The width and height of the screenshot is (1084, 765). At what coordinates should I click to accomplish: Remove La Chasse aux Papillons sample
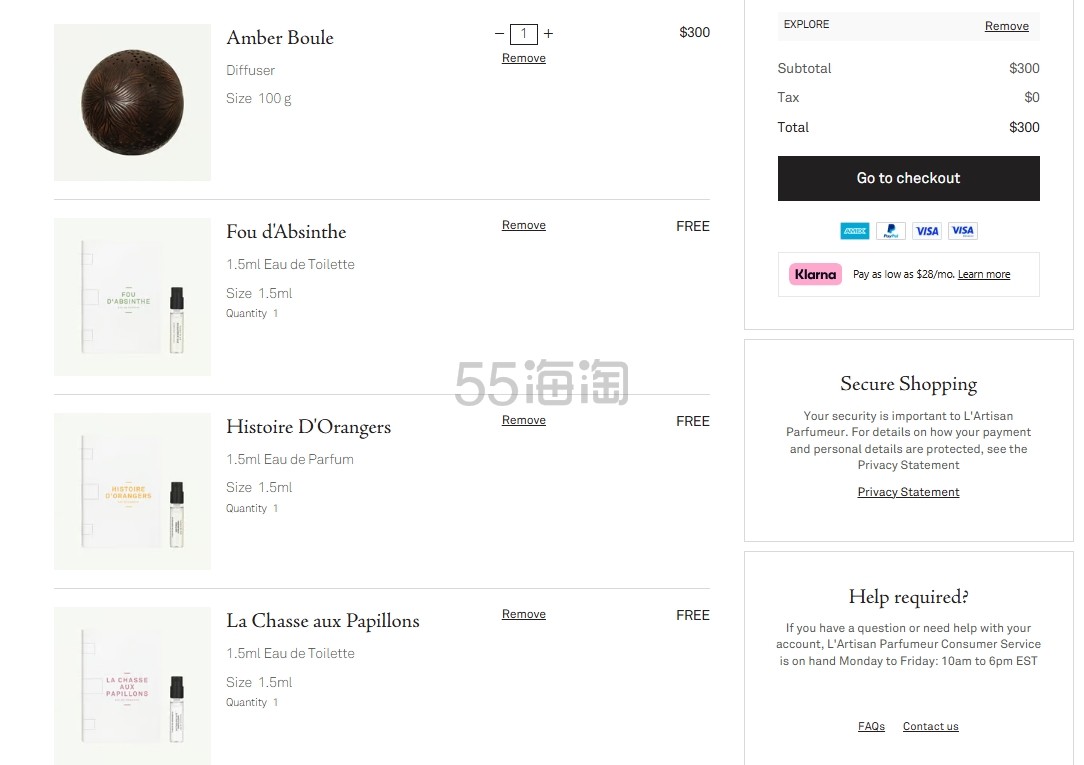(x=524, y=614)
